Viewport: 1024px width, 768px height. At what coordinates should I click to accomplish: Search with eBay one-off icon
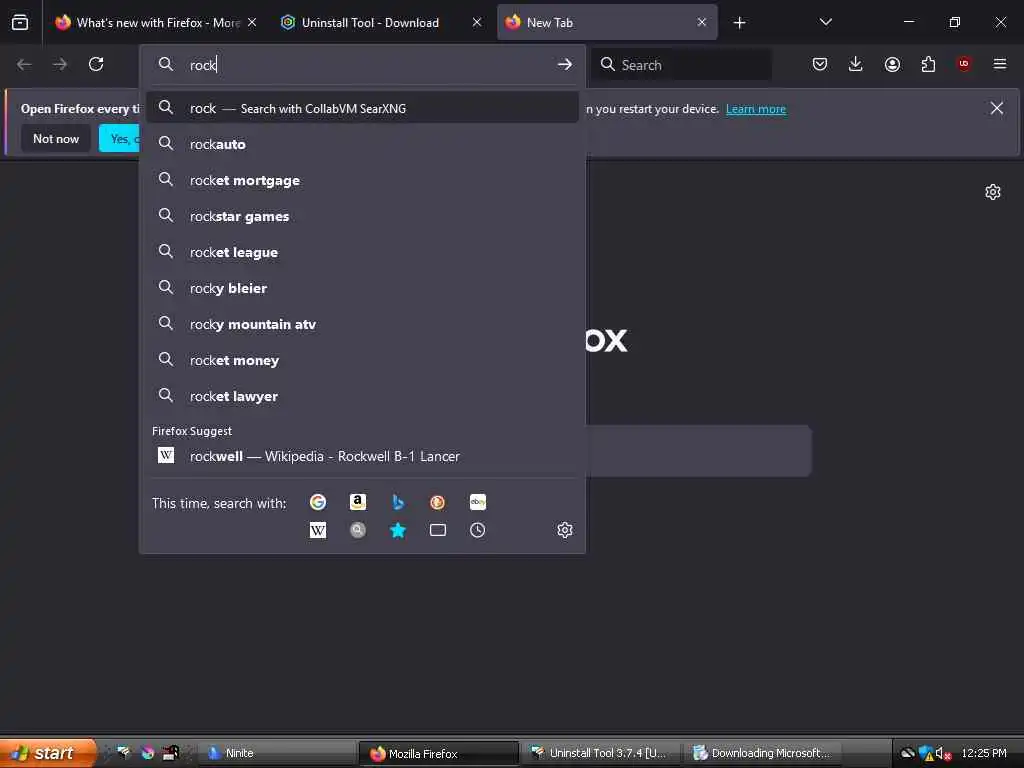coord(477,502)
